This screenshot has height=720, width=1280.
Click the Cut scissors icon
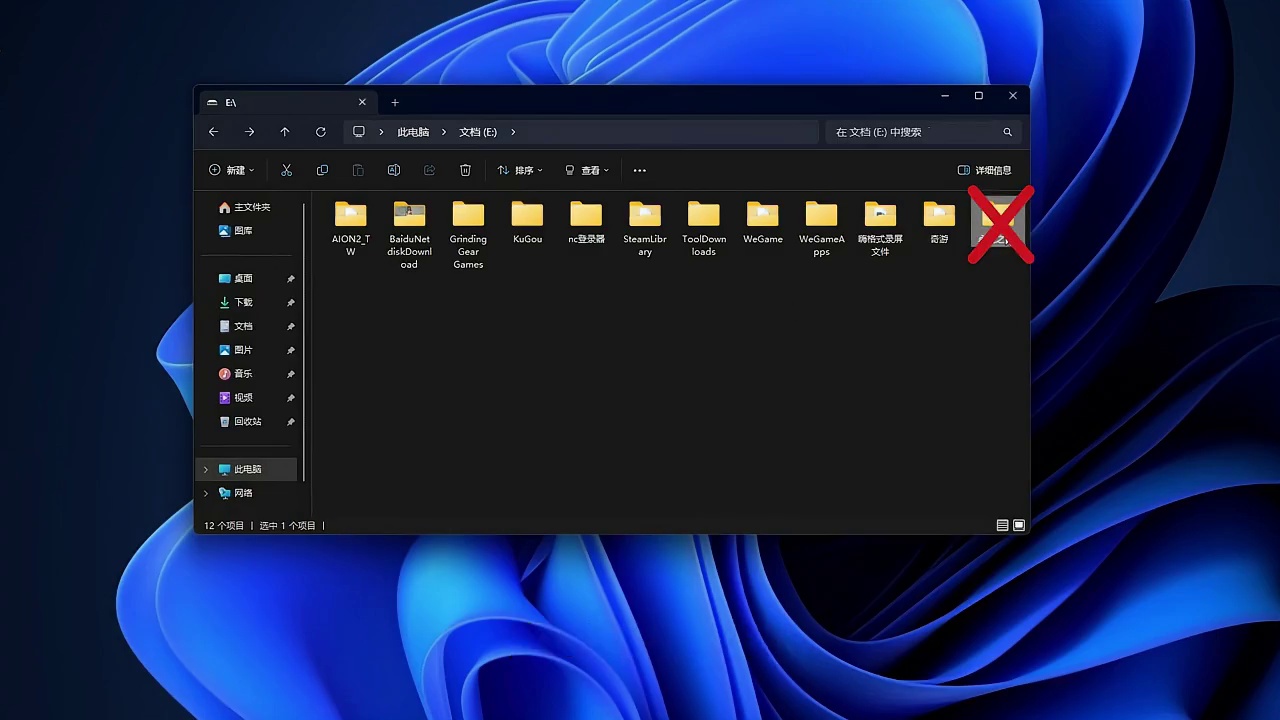coord(286,170)
